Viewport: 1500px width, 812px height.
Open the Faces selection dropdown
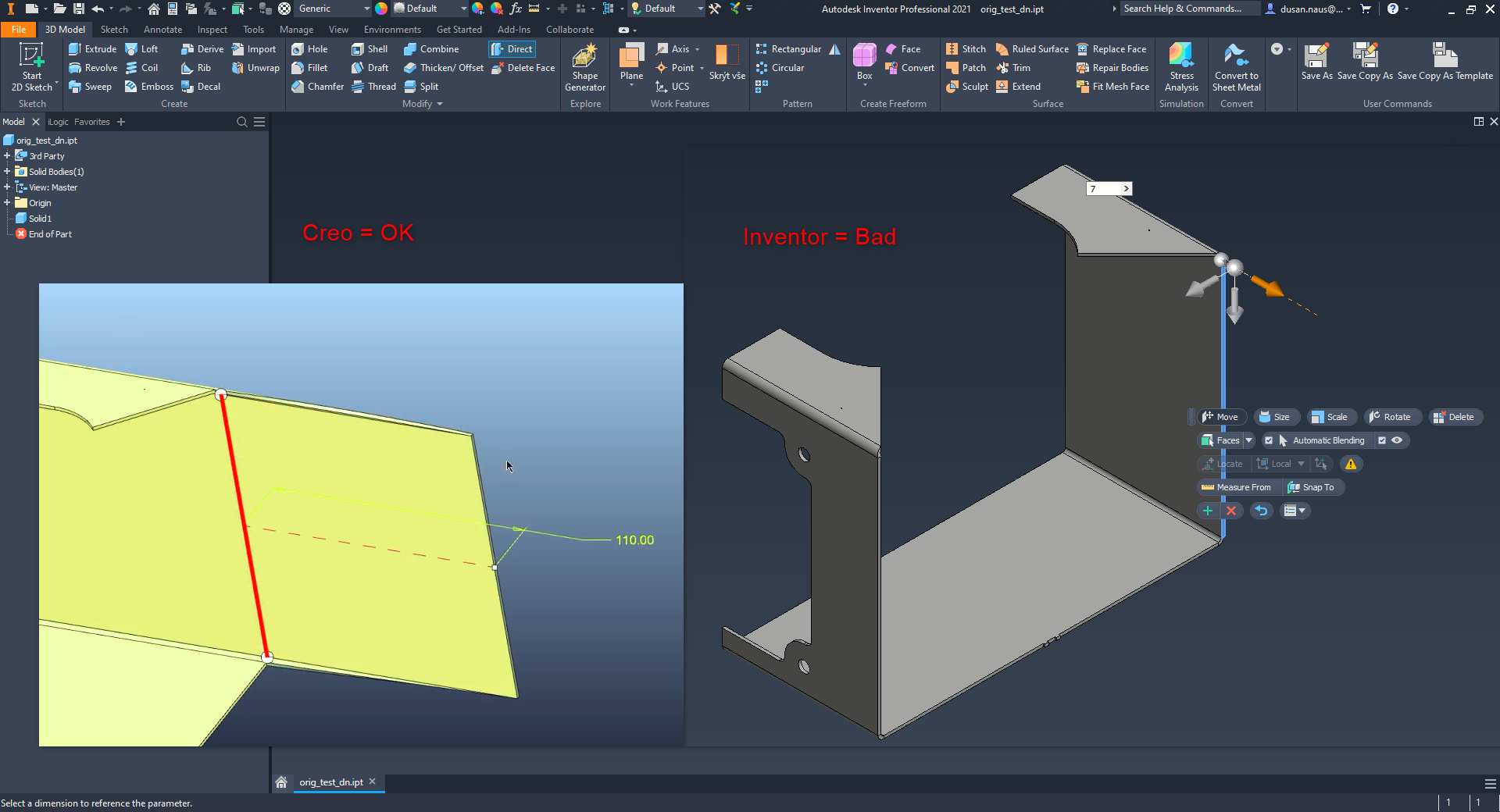pos(1248,440)
